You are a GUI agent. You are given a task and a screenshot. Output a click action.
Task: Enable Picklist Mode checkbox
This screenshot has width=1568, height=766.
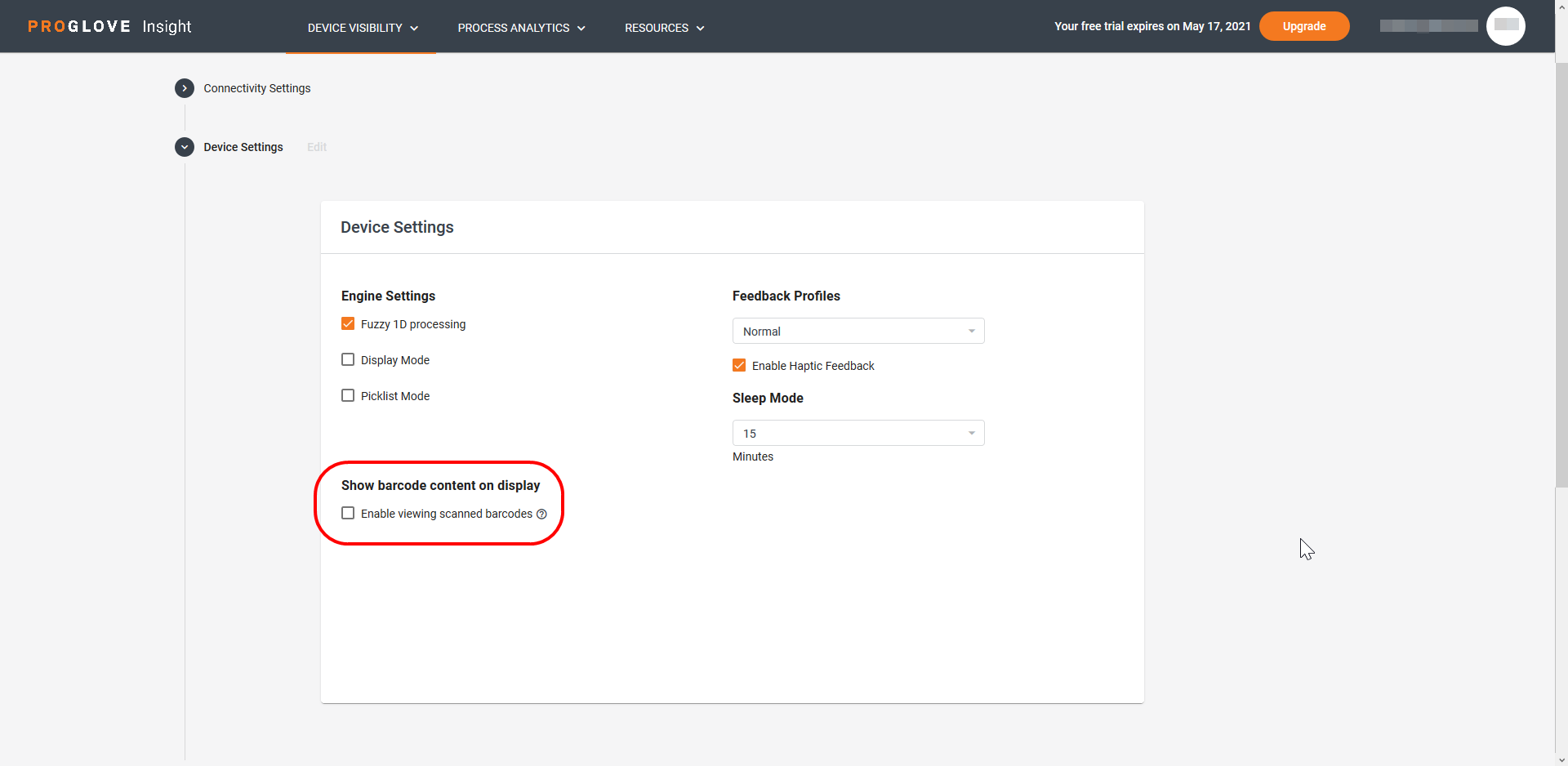(348, 396)
